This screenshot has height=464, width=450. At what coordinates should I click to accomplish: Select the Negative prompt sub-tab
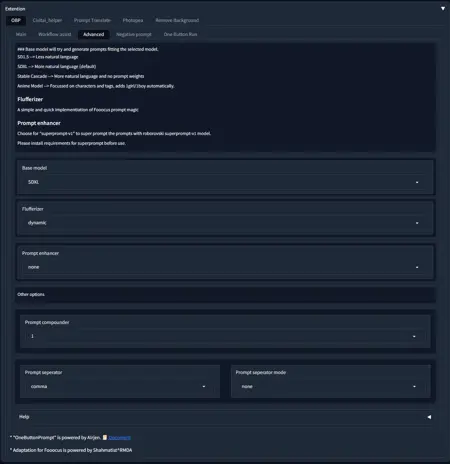click(134, 34)
